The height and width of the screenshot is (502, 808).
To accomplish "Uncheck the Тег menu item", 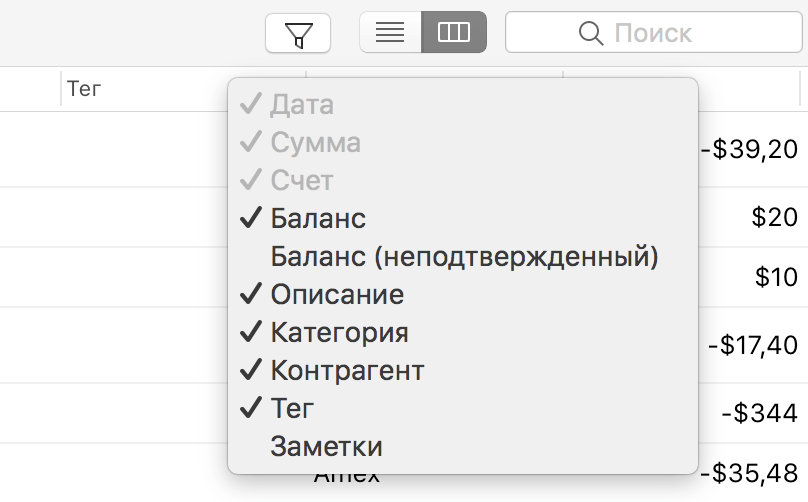I will pyautogui.click(x=463, y=408).
